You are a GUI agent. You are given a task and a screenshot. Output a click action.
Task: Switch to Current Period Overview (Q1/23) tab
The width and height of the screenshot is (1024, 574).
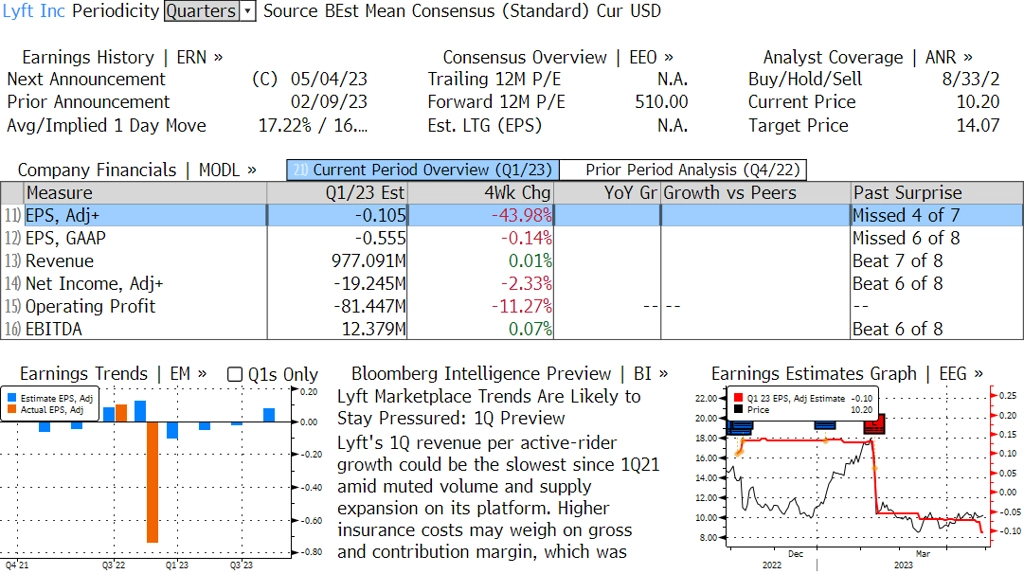click(x=423, y=170)
